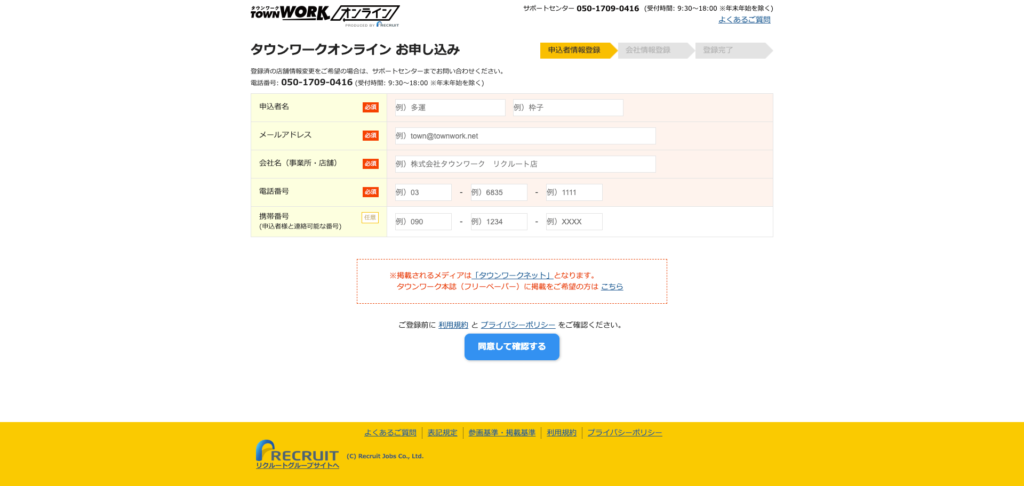Click the こちら link for free paper
Image resolution: width=1024 pixels, height=486 pixels.
pyautogui.click(x=612, y=287)
